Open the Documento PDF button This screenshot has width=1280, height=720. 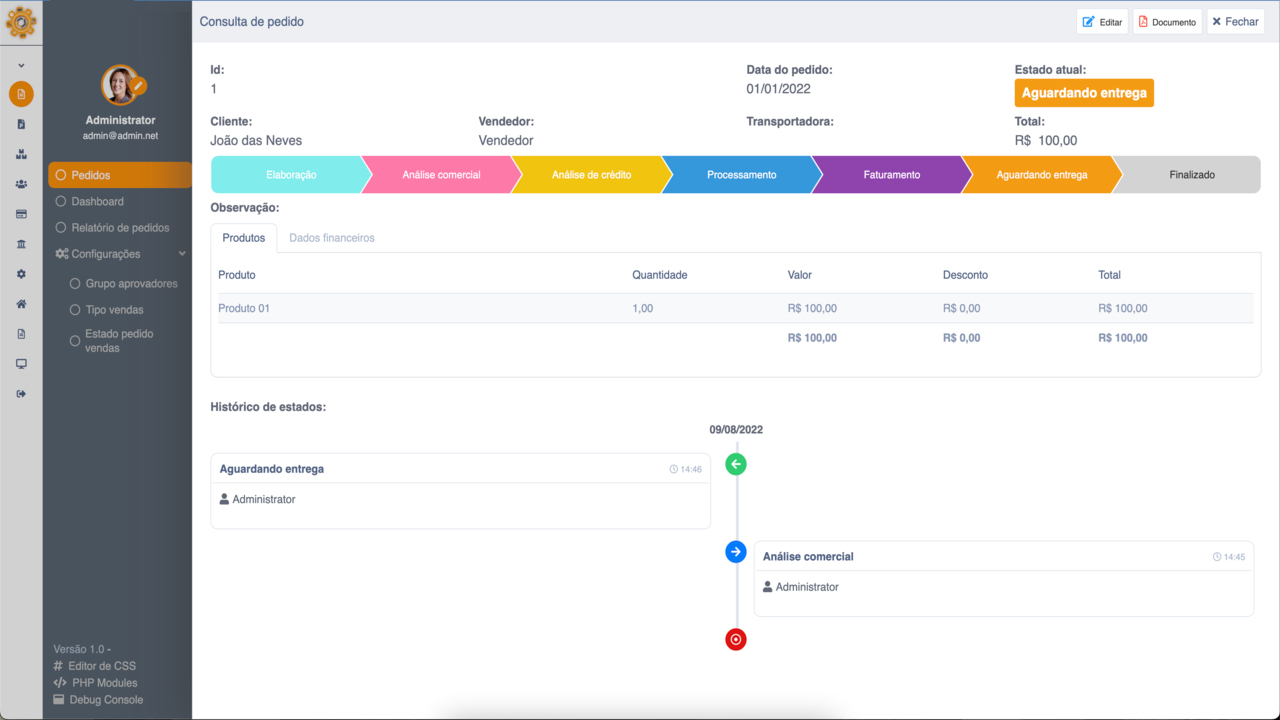pos(1167,22)
